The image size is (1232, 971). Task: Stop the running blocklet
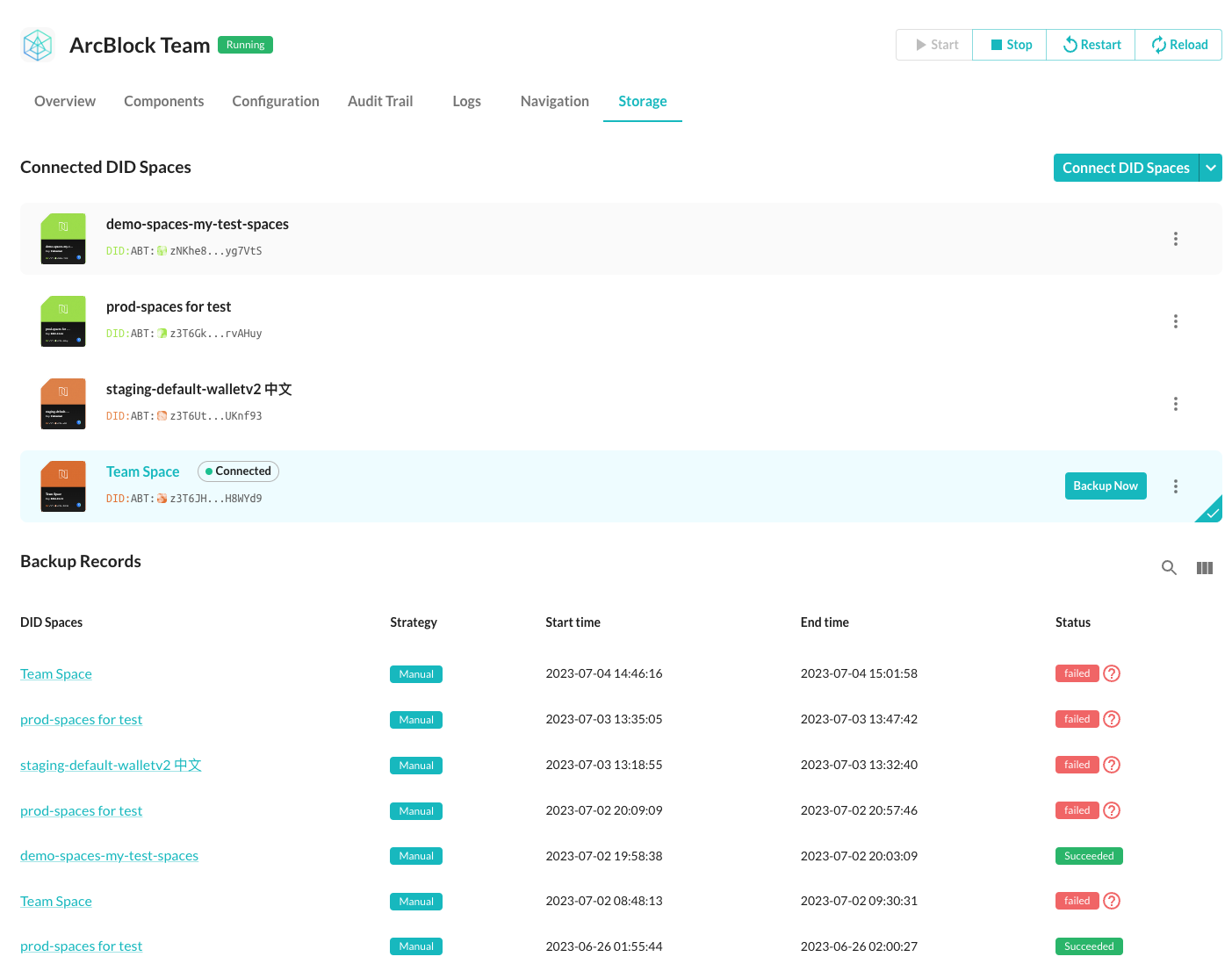tap(1010, 45)
